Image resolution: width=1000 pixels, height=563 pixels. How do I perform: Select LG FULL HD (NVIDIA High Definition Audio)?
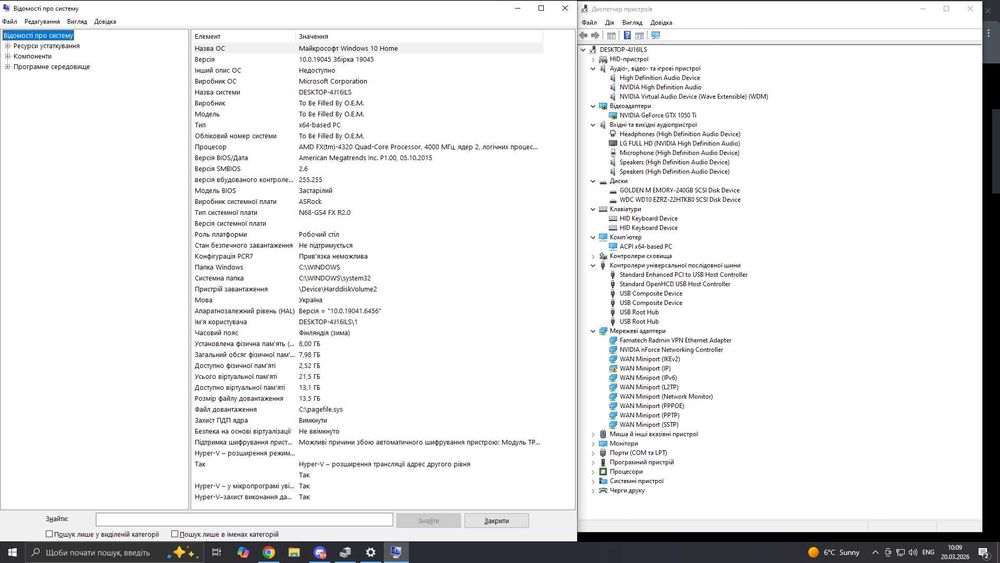[x=679, y=143]
